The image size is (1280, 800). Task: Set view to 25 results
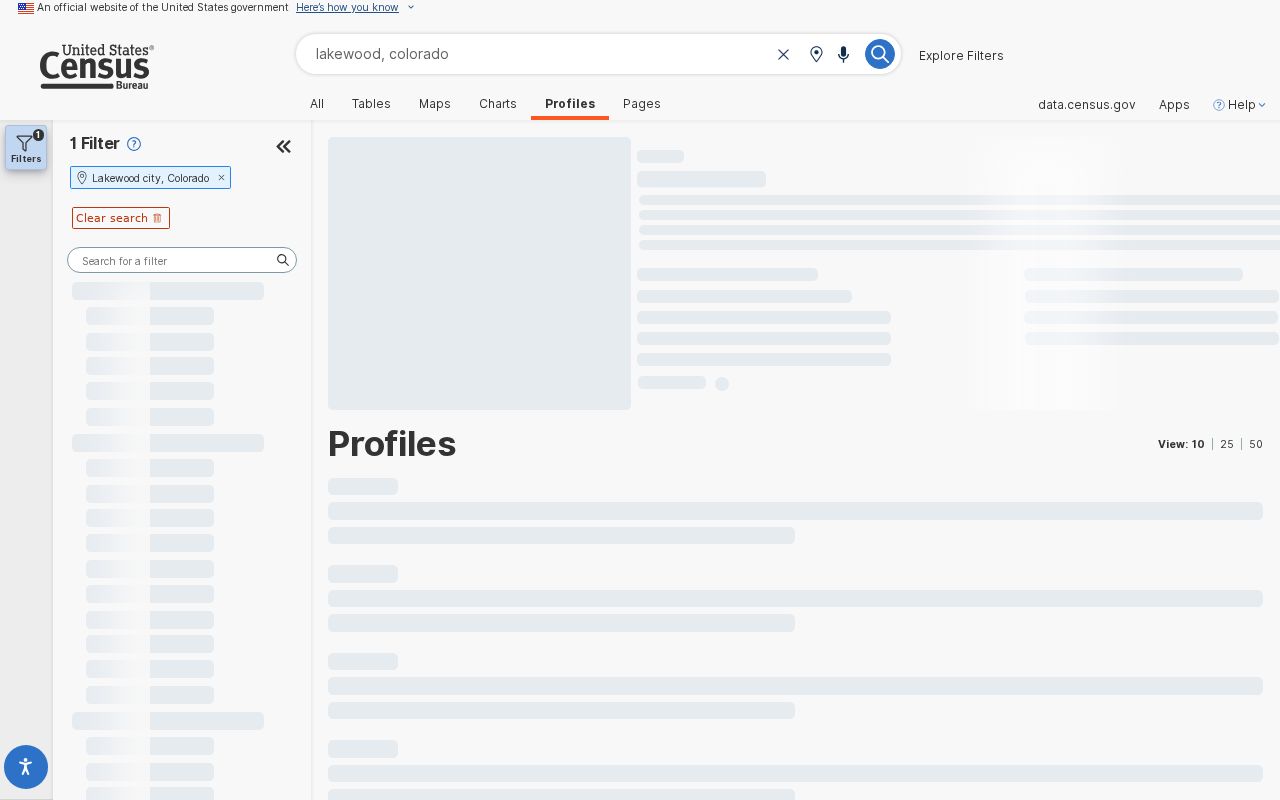click(x=1227, y=444)
